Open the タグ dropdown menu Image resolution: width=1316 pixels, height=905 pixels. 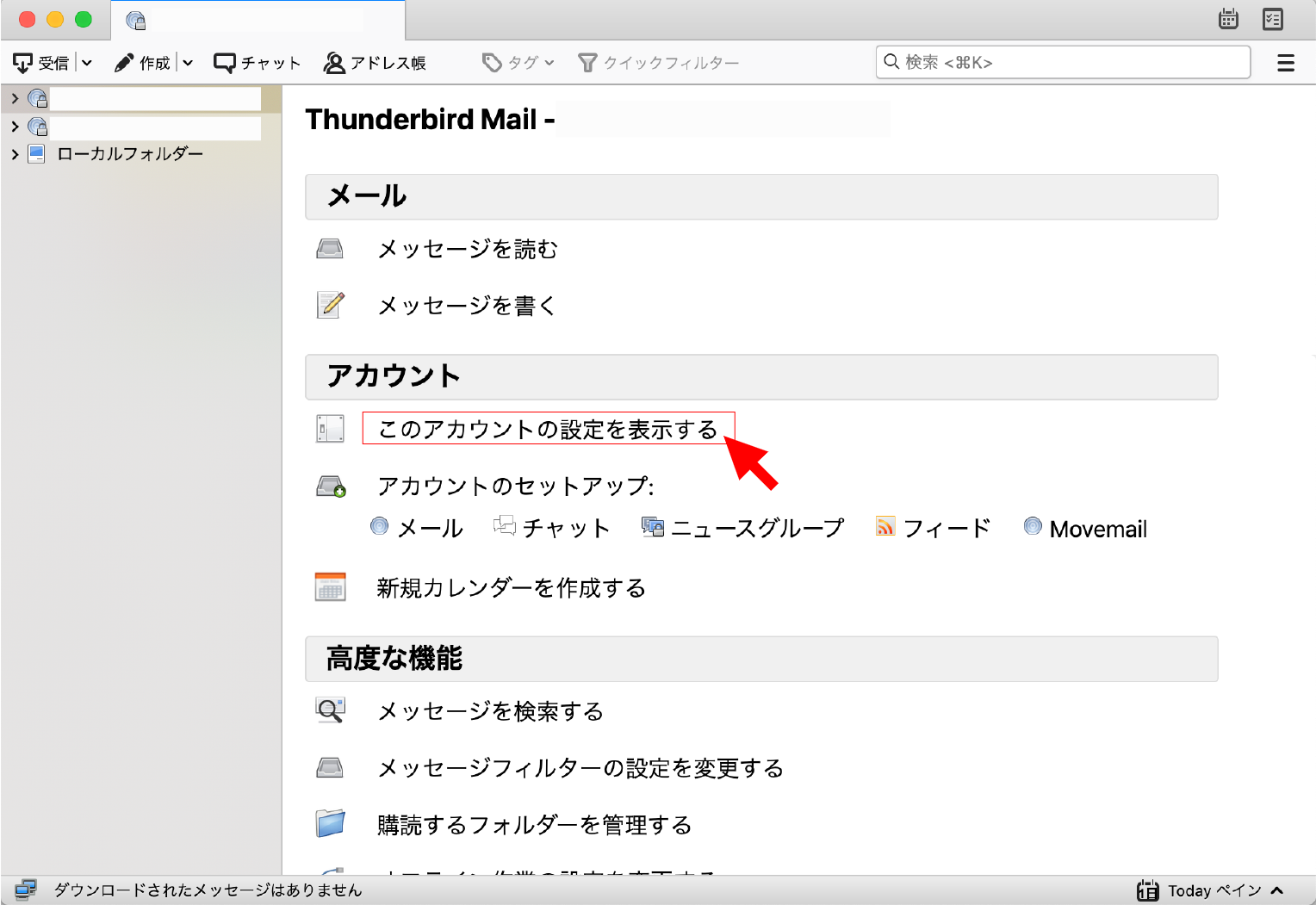pyautogui.click(x=518, y=63)
